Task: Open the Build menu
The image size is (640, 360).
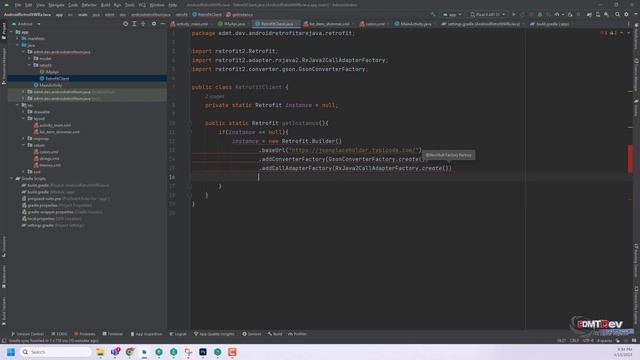Action: point(105,5)
